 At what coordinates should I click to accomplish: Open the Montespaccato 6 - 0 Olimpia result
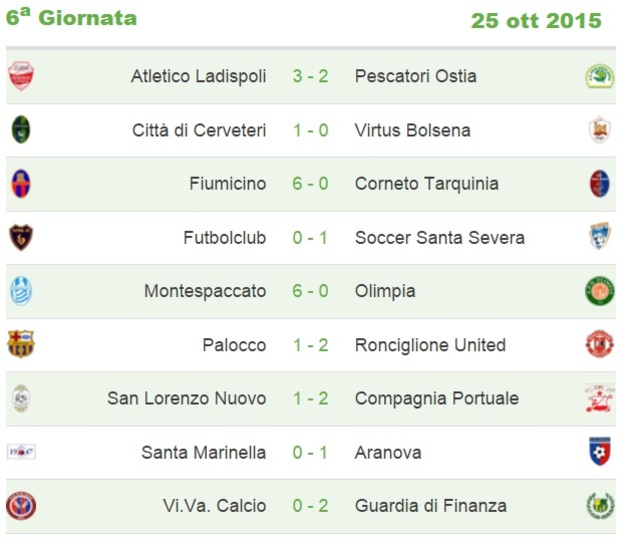point(310,291)
